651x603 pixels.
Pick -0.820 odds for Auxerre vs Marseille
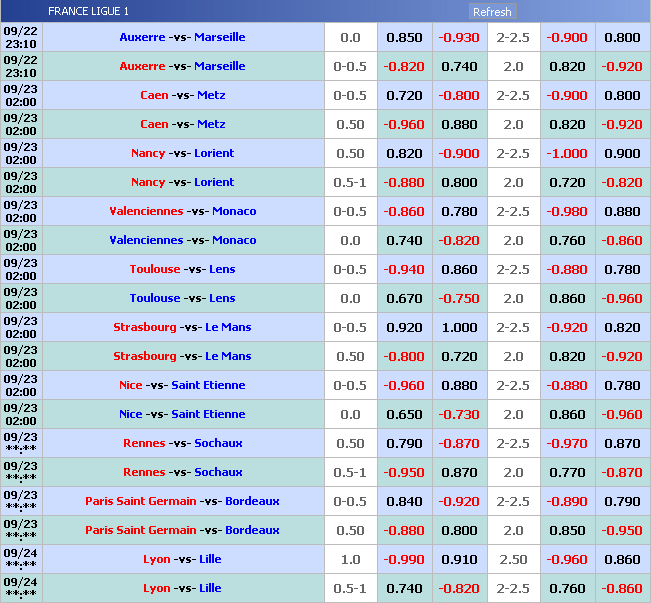tap(404, 66)
